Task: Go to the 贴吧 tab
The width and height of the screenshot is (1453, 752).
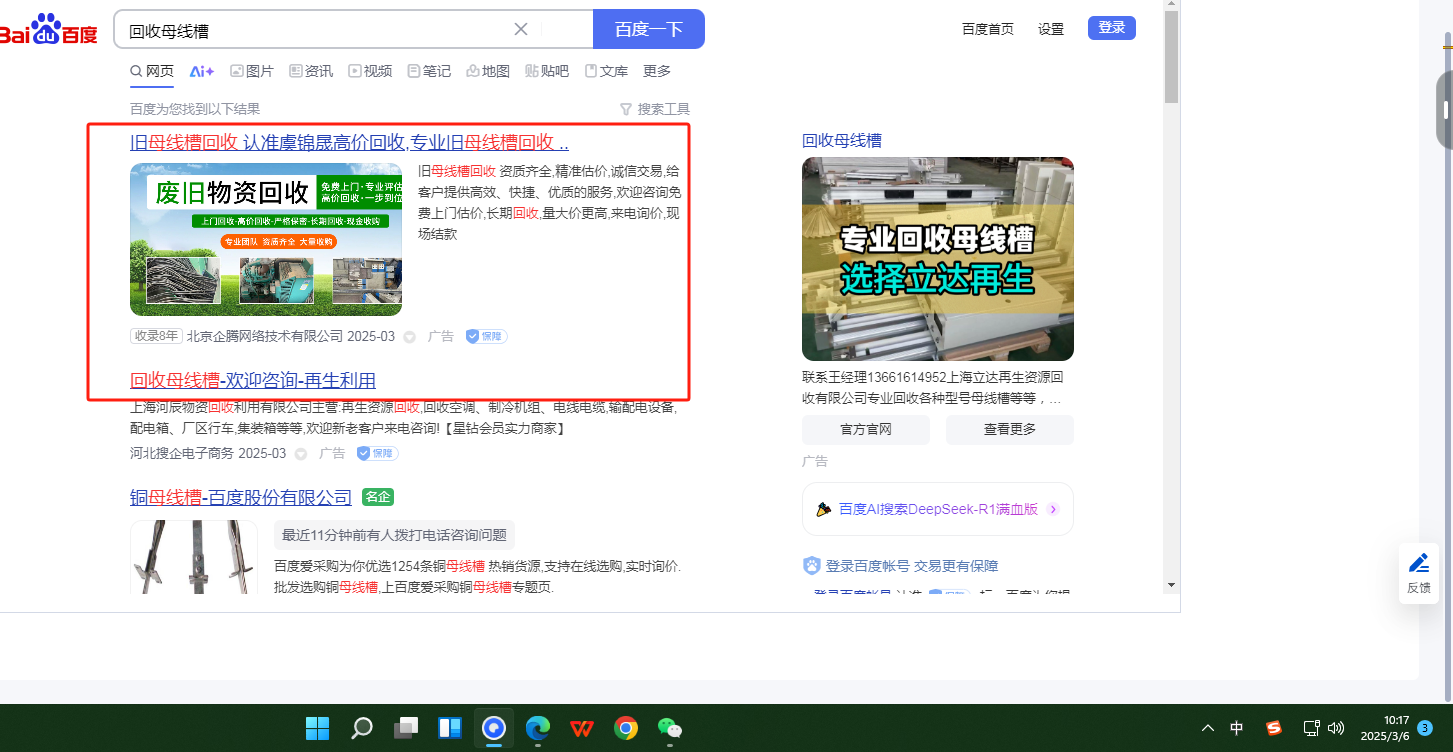Action: [x=547, y=71]
